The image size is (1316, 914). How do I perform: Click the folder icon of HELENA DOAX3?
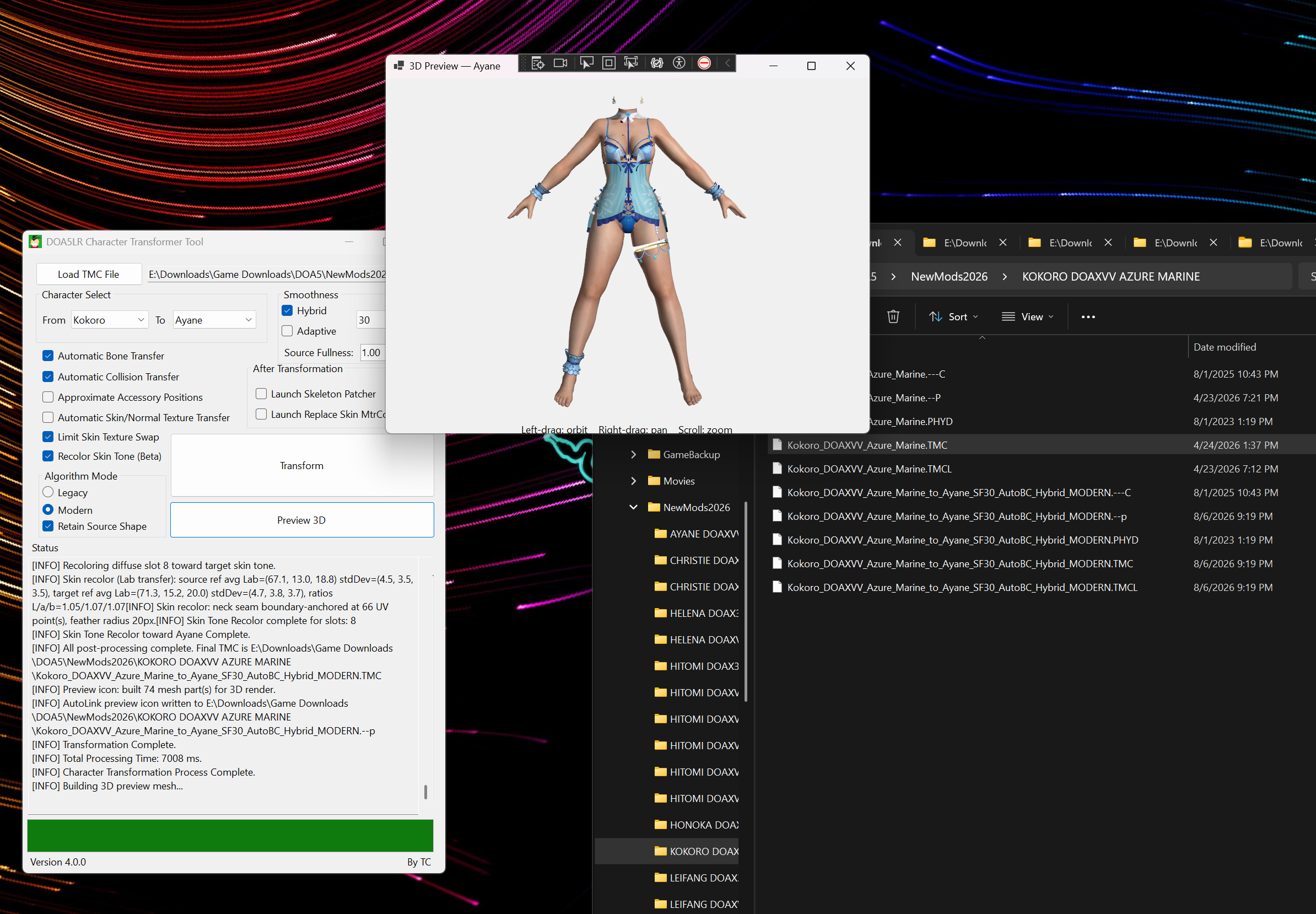pyautogui.click(x=661, y=613)
